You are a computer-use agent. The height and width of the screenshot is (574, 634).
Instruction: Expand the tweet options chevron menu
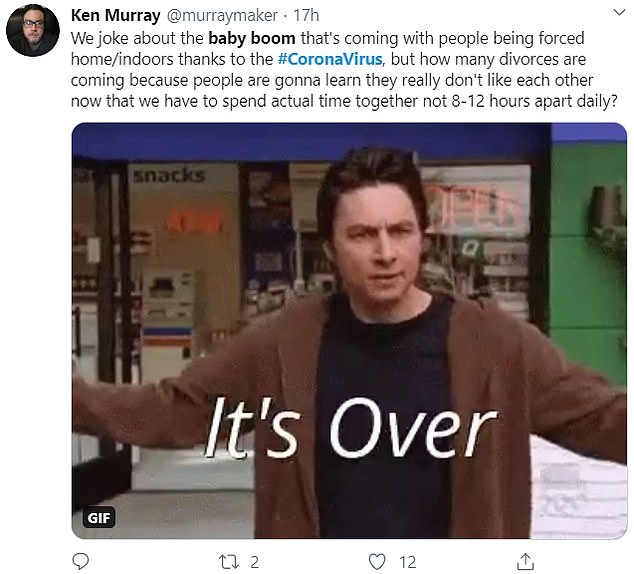click(x=619, y=13)
